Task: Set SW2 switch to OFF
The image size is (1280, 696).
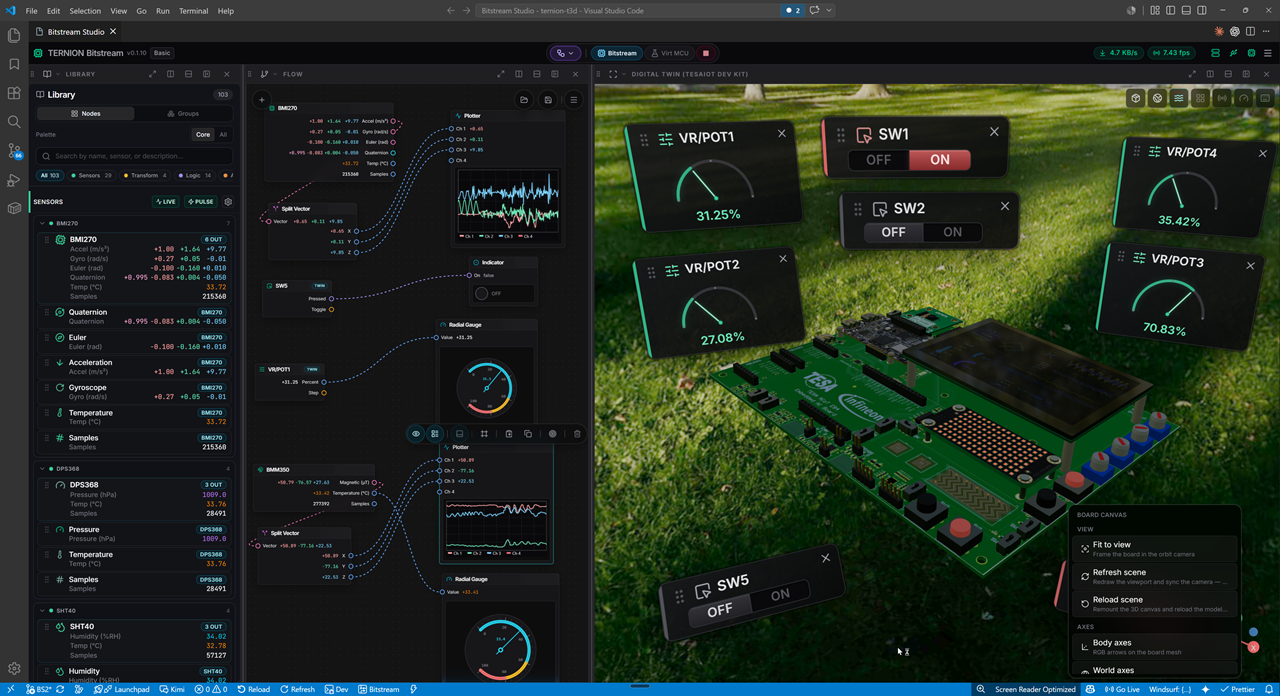Action: [894, 232]
